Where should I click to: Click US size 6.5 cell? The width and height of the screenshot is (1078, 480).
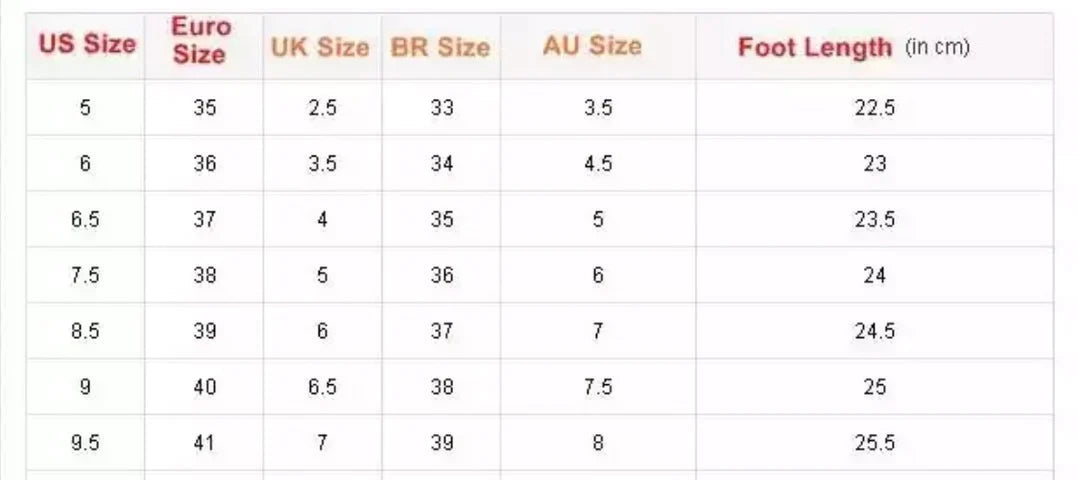click(x=85, y=220)
